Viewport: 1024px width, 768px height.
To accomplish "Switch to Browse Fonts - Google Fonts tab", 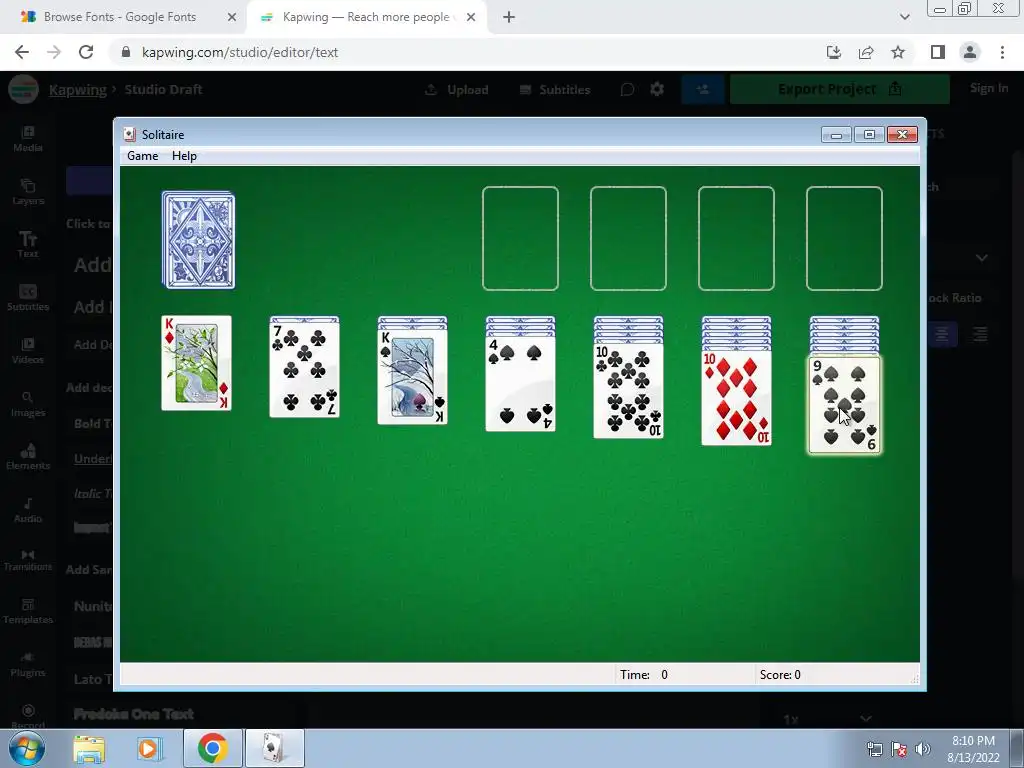I will (120, 17).
